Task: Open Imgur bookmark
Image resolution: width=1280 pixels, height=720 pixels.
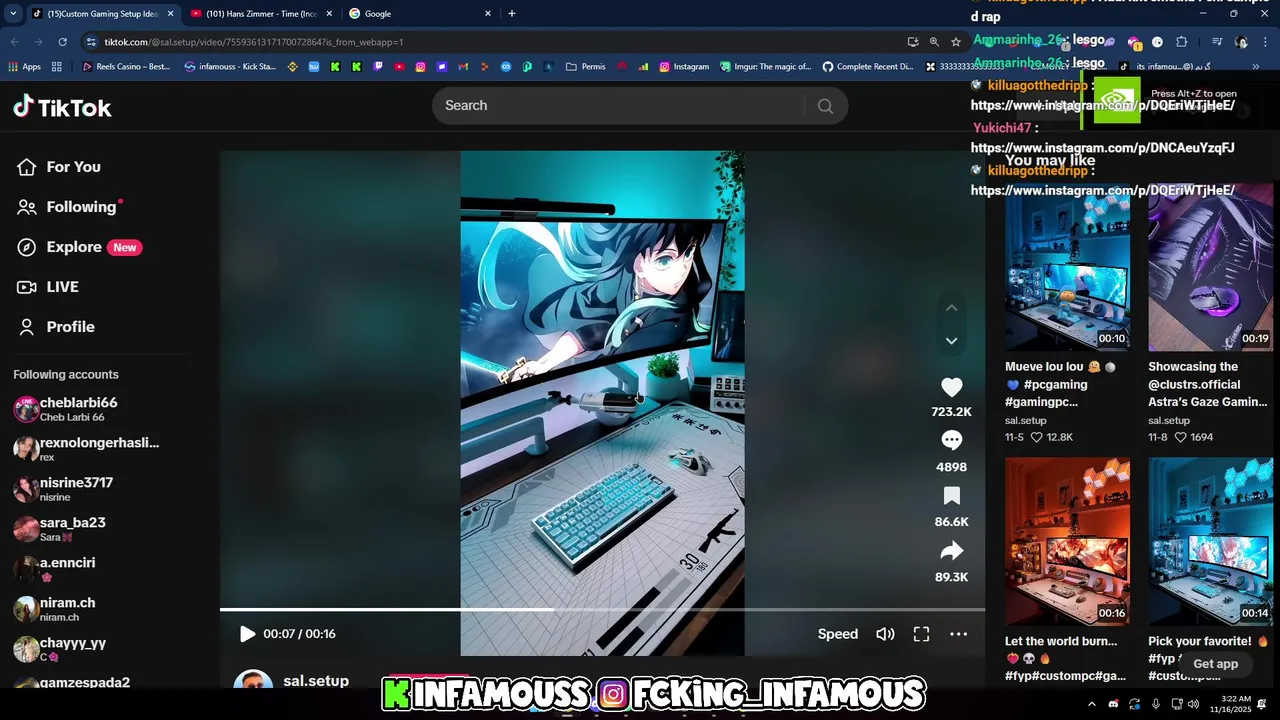Action: (765, 67)
